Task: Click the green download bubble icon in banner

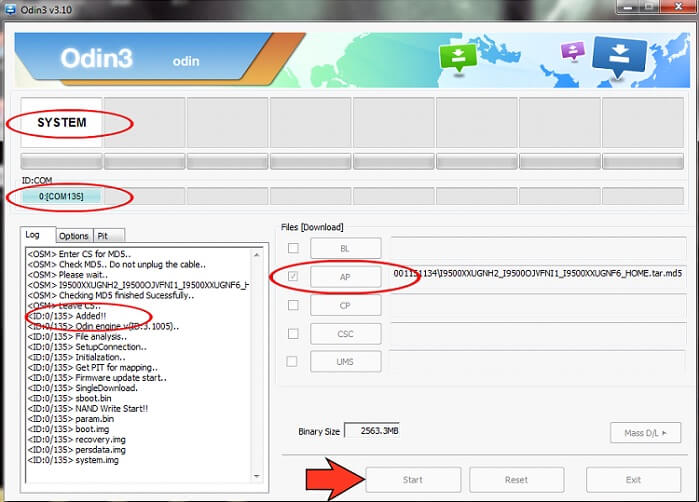Action: (458, 58)
